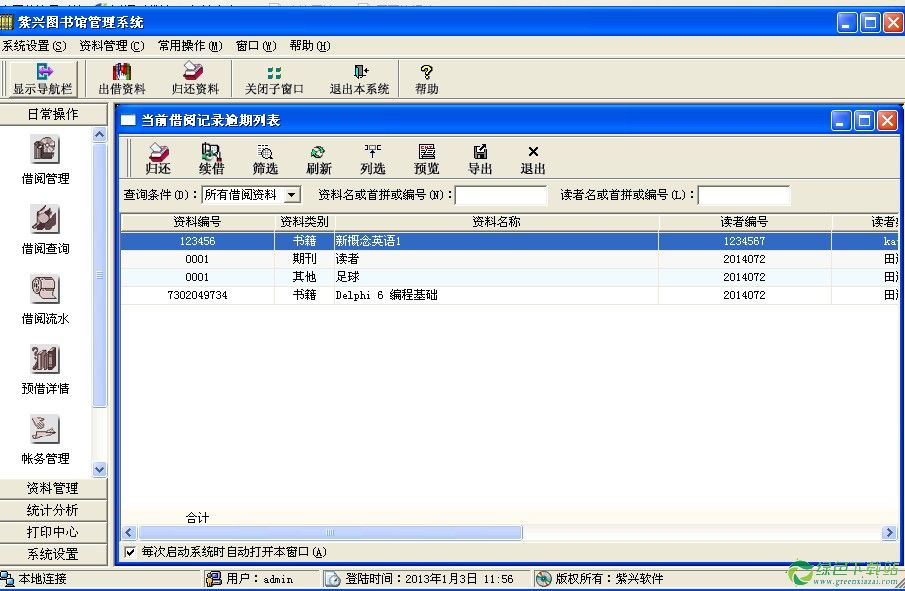Click the 退出 X icon in child window
Screen dimensions: 905x591
pyautogui.click(x=533, y=159)
